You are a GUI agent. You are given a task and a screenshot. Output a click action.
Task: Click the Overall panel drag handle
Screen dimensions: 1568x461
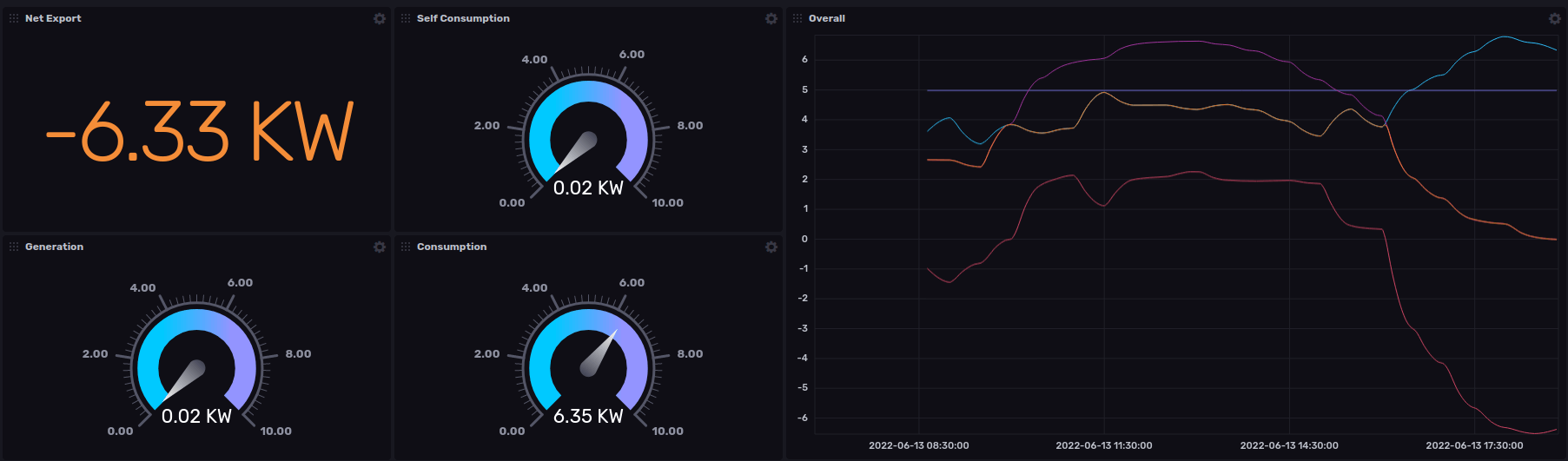(797, 18)
